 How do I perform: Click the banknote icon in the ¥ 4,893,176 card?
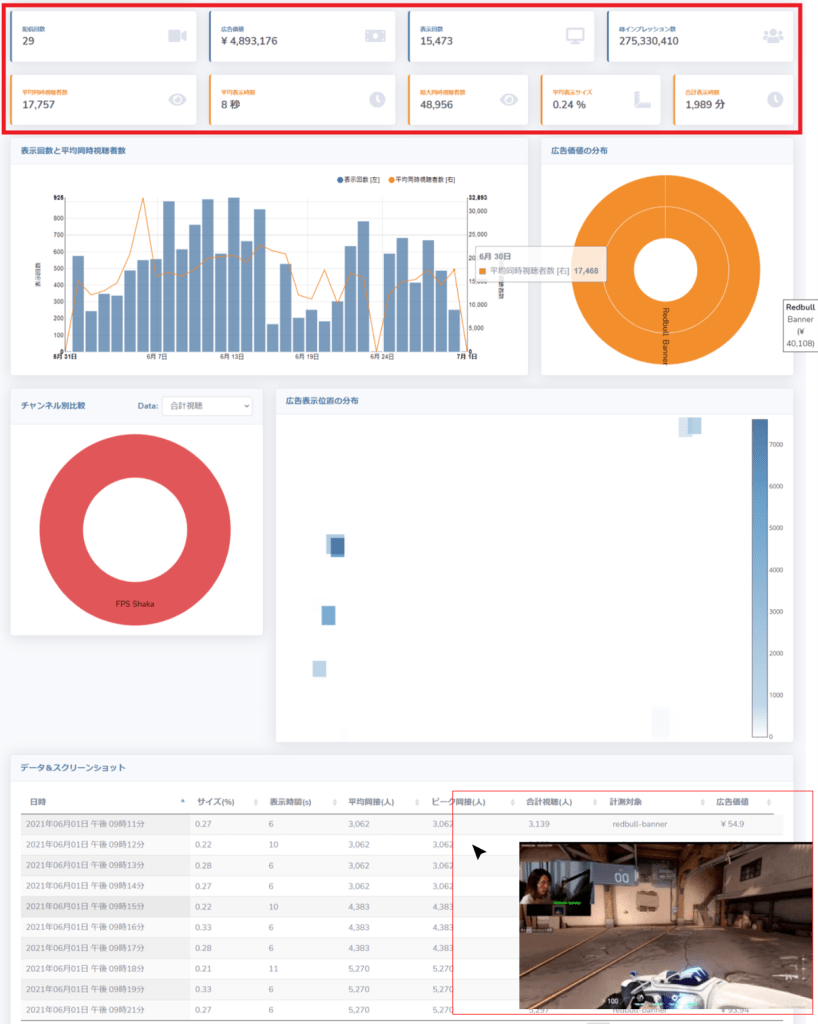pyautogui.click(x=375, y=35)
